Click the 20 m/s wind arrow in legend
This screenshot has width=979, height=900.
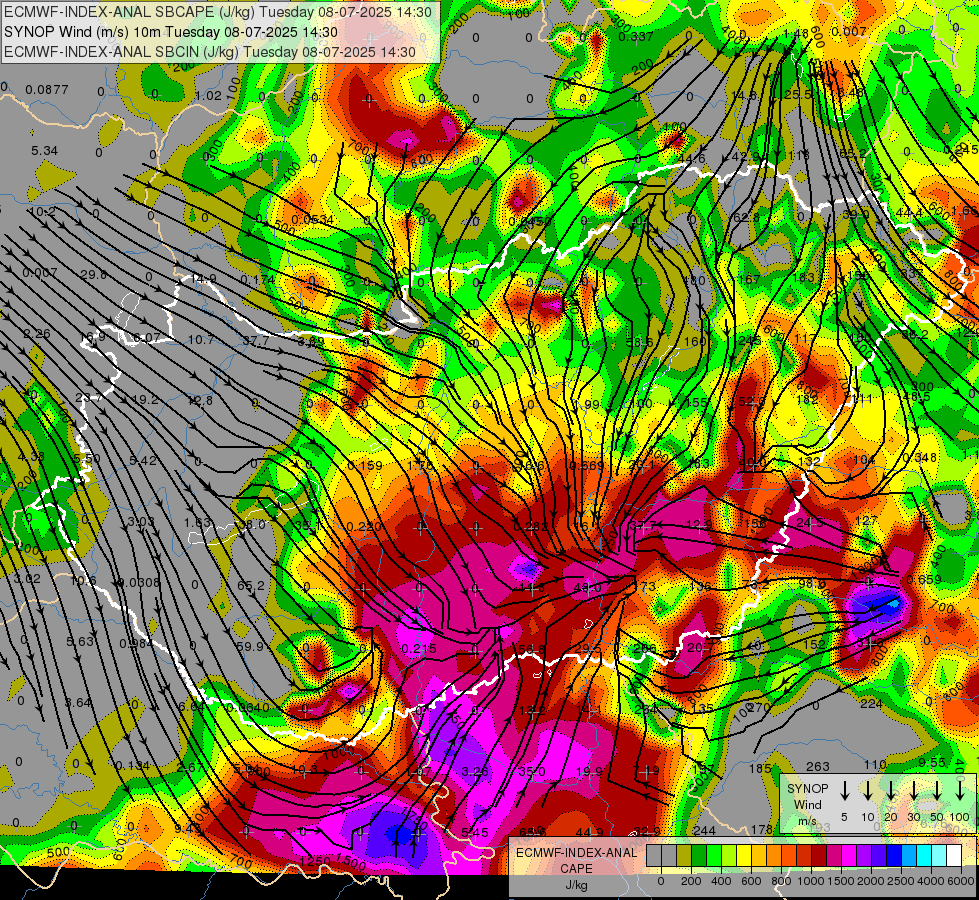(x=891, y=791)
